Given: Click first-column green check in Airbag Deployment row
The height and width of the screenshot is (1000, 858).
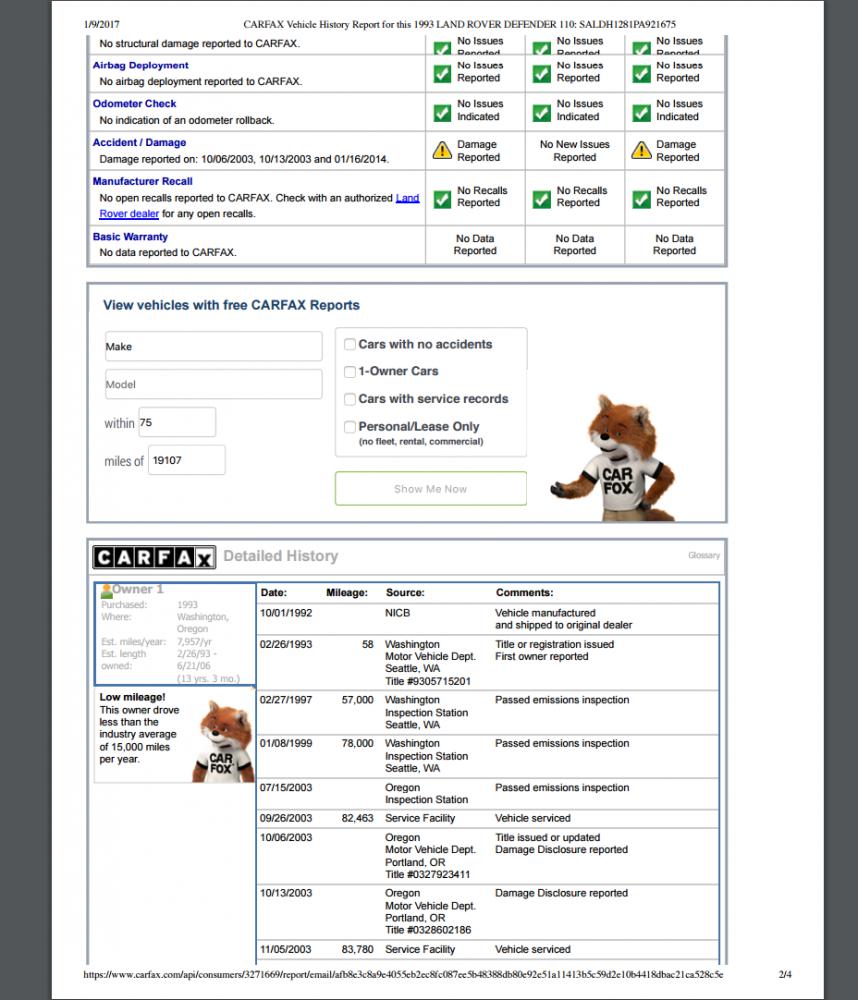Looking at the screenshot, I should click(x=442, y=74).
